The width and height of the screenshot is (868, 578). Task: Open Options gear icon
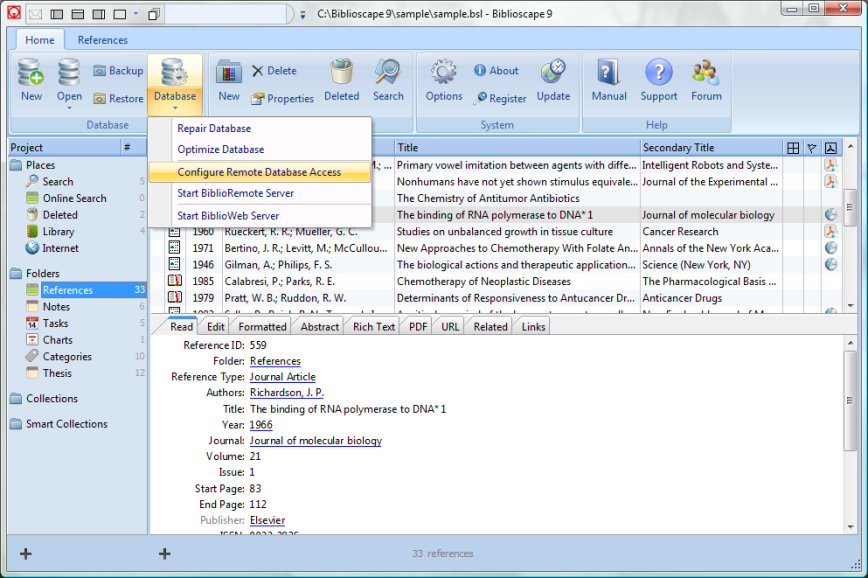444,81
